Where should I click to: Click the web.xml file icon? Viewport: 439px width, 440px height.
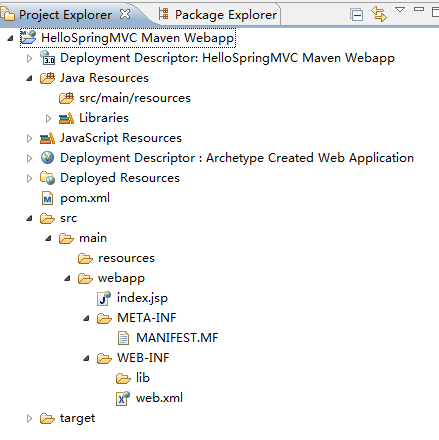tap(123, 398)
